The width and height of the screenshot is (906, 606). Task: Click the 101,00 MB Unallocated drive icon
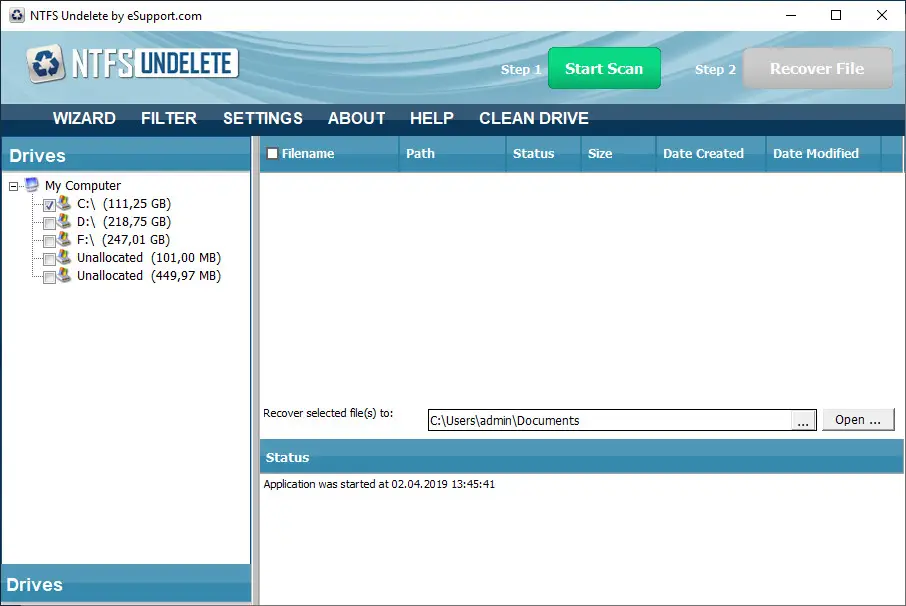pyautogui.click(x=64, y=256)
